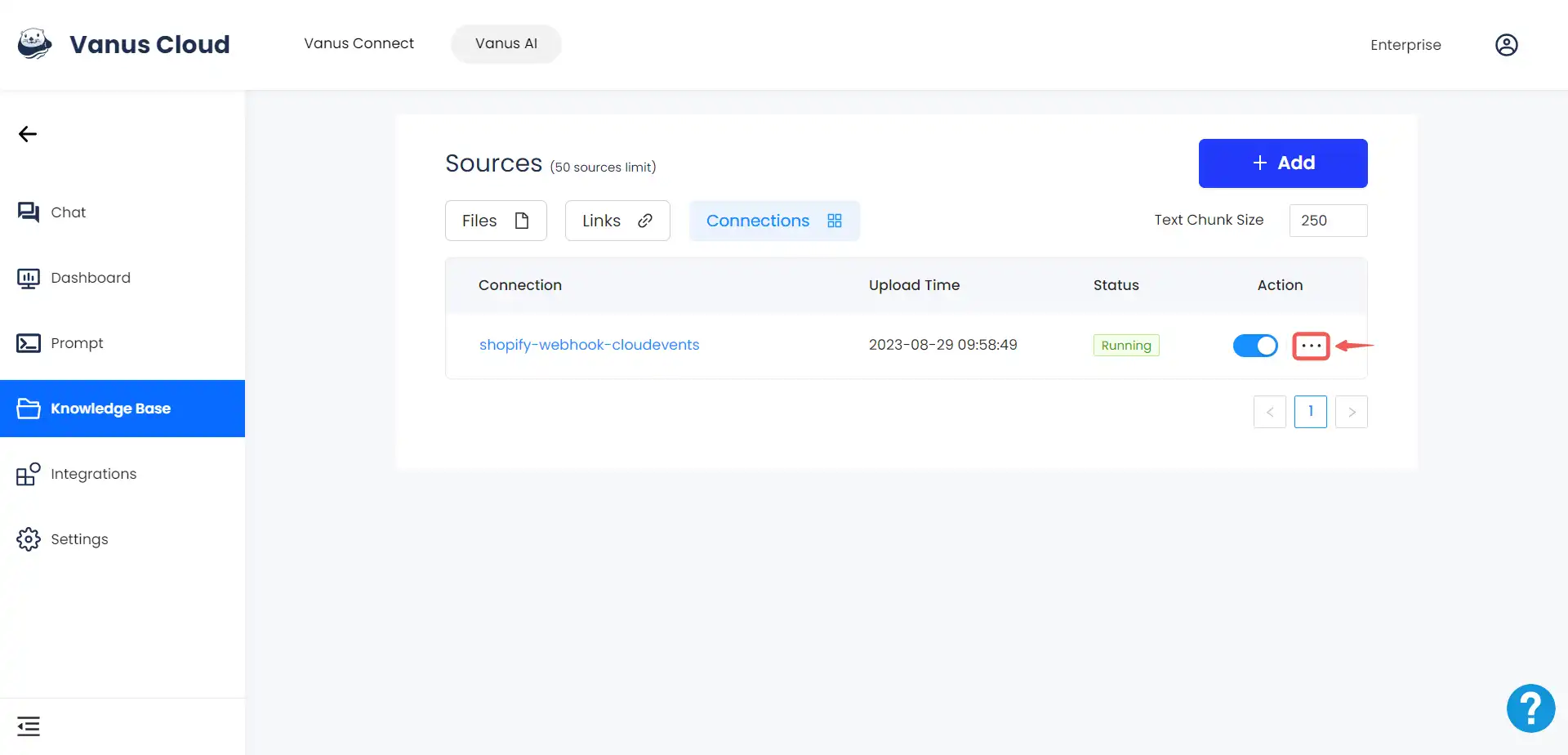Open more actions for shopify-webhook-cloudevents
The image size is (1568, 755).
pyautogui.click(x=1311, y=346)
